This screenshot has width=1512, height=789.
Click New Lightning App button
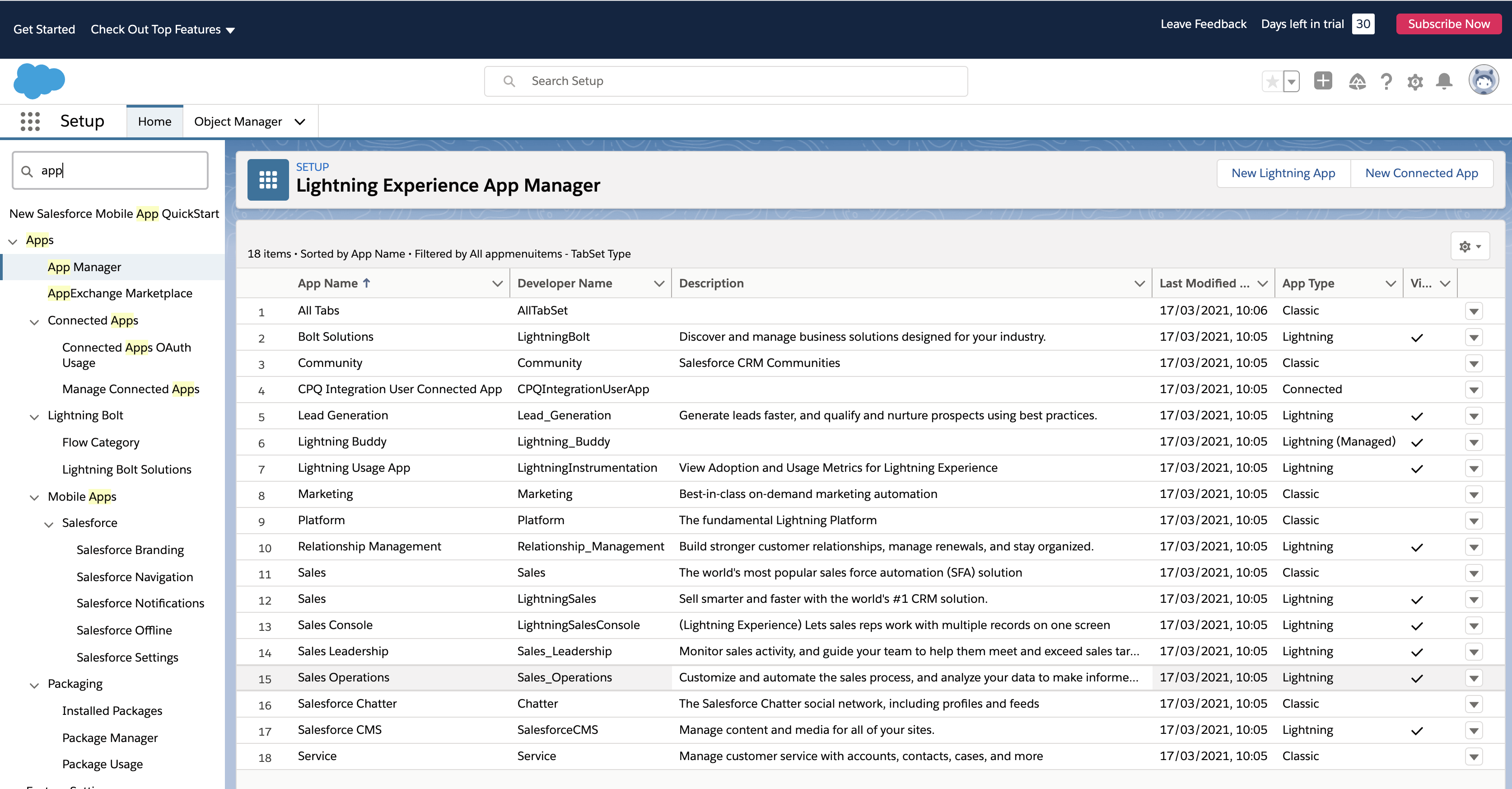[1283, 174]
